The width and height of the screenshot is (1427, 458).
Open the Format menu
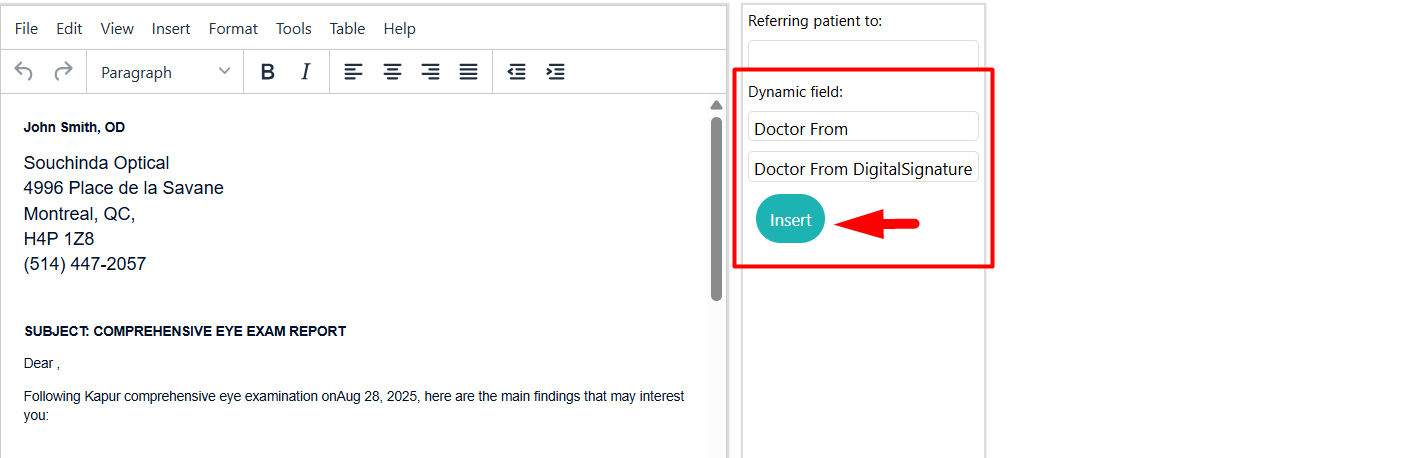click(x=233, y=28)
